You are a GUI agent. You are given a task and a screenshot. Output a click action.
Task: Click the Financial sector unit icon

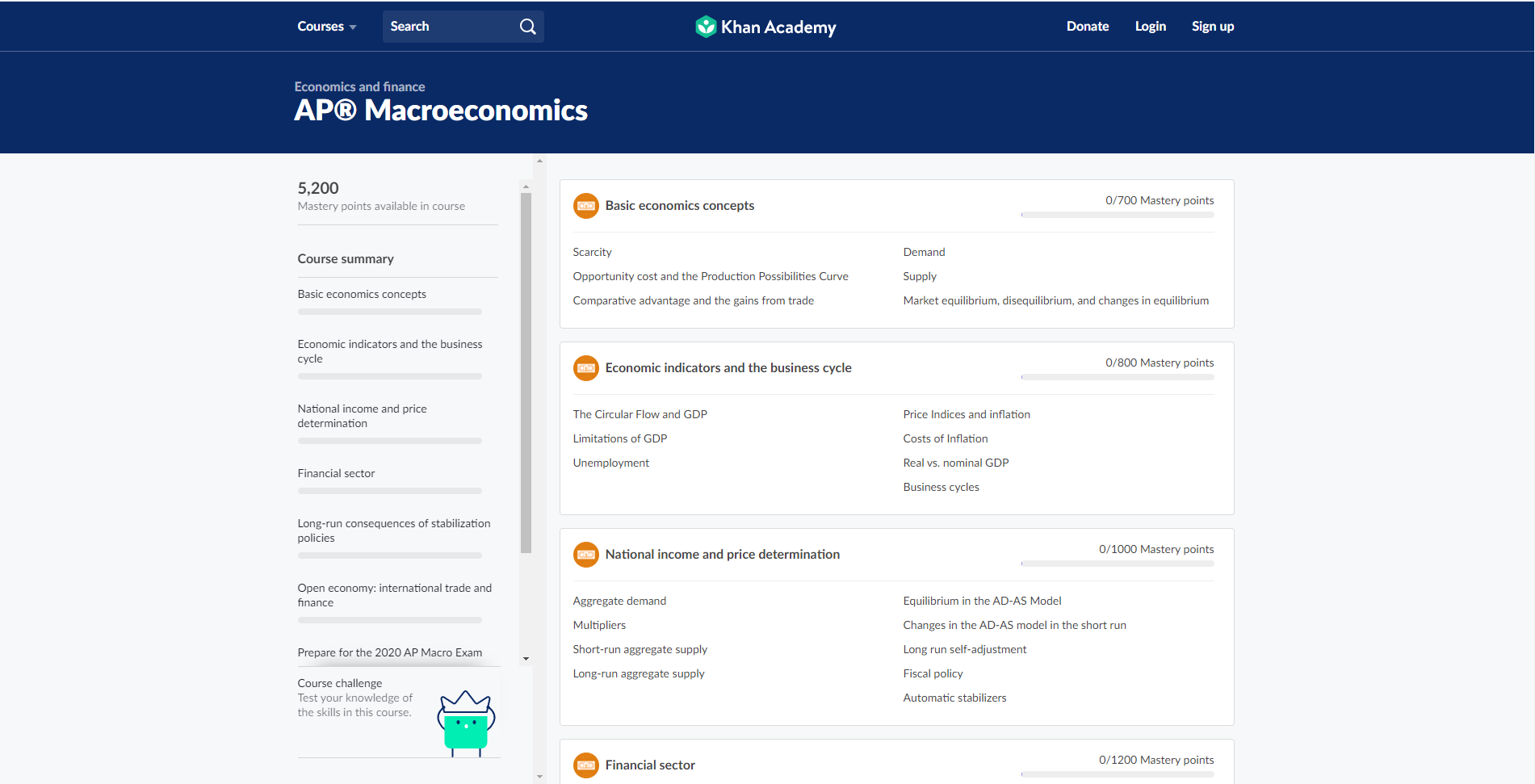[586, 765]
